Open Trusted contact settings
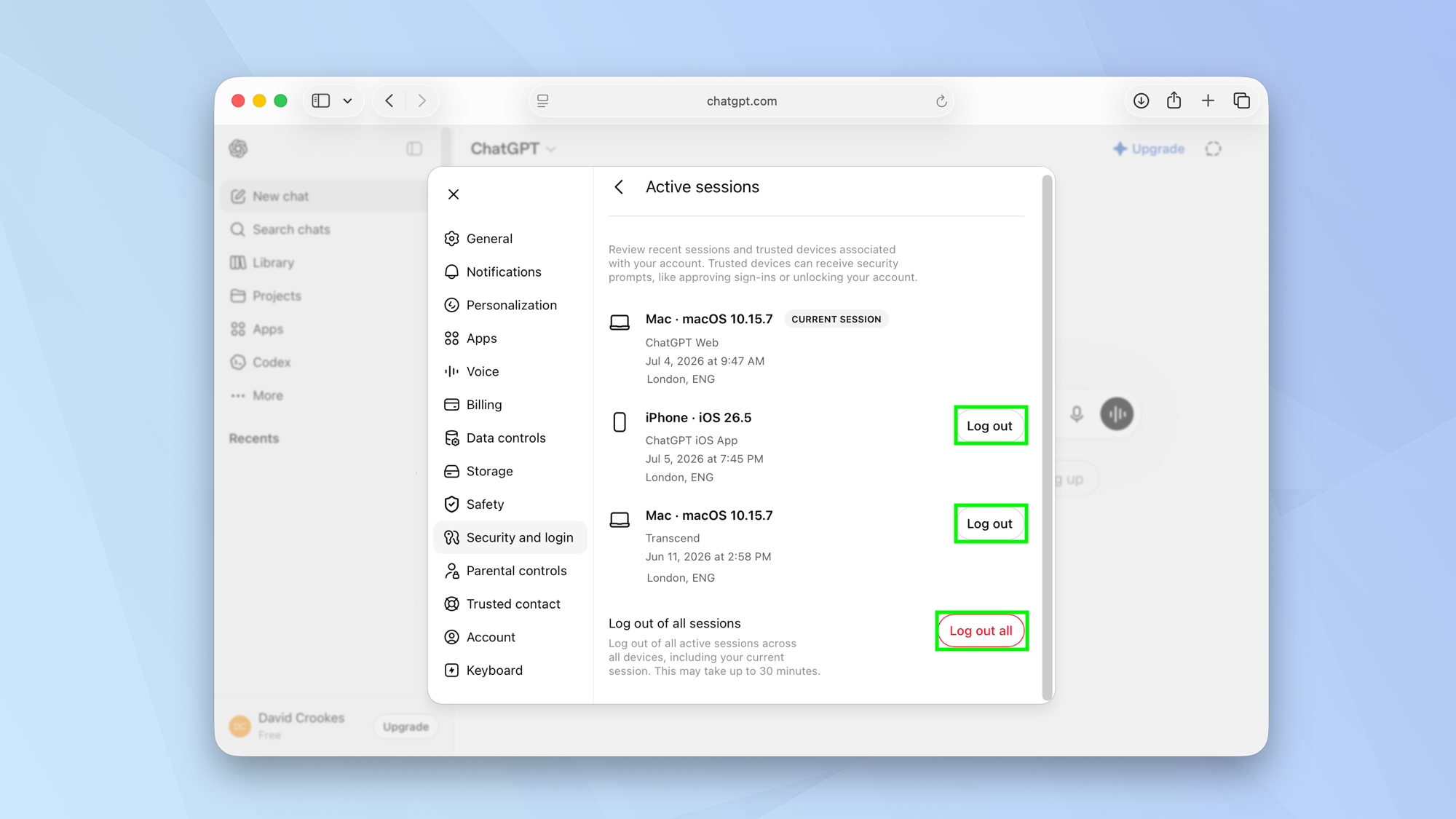The width and height of the screenshot is (1456, 819). point(510,604)
